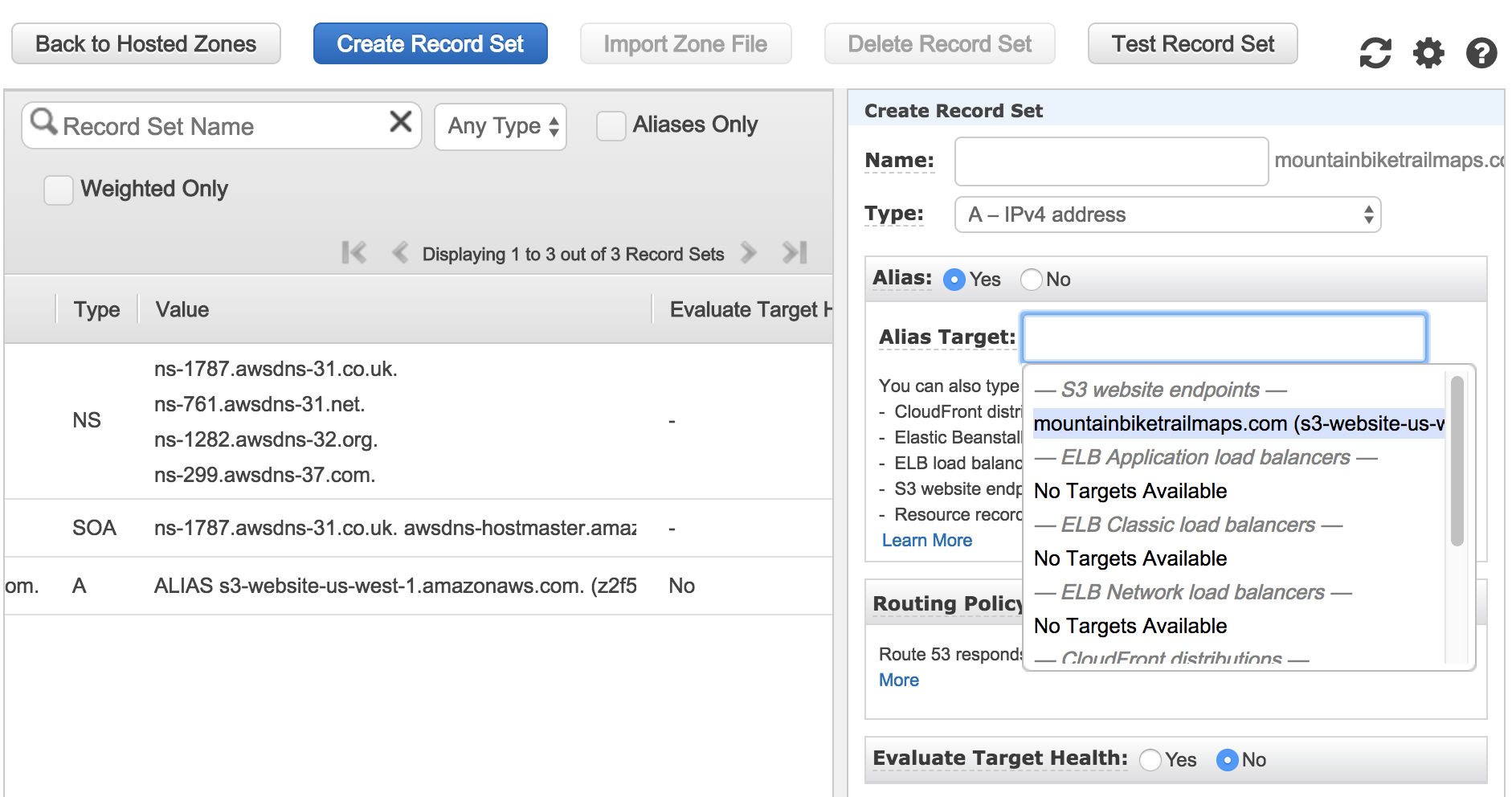The width and height of the screenshot is (1512, 797).
Task: Focus the Alias Target input field
Action: tap(1224, 337)
